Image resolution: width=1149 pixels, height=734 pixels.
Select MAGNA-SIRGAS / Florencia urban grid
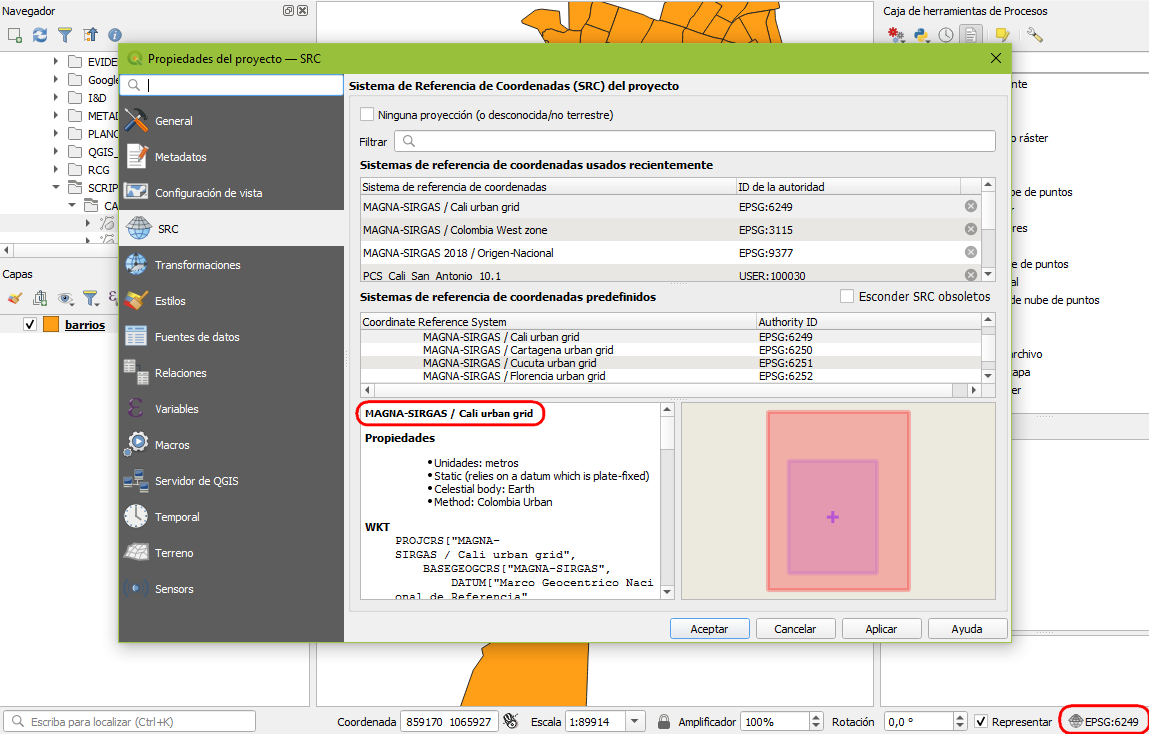(670, 376)
